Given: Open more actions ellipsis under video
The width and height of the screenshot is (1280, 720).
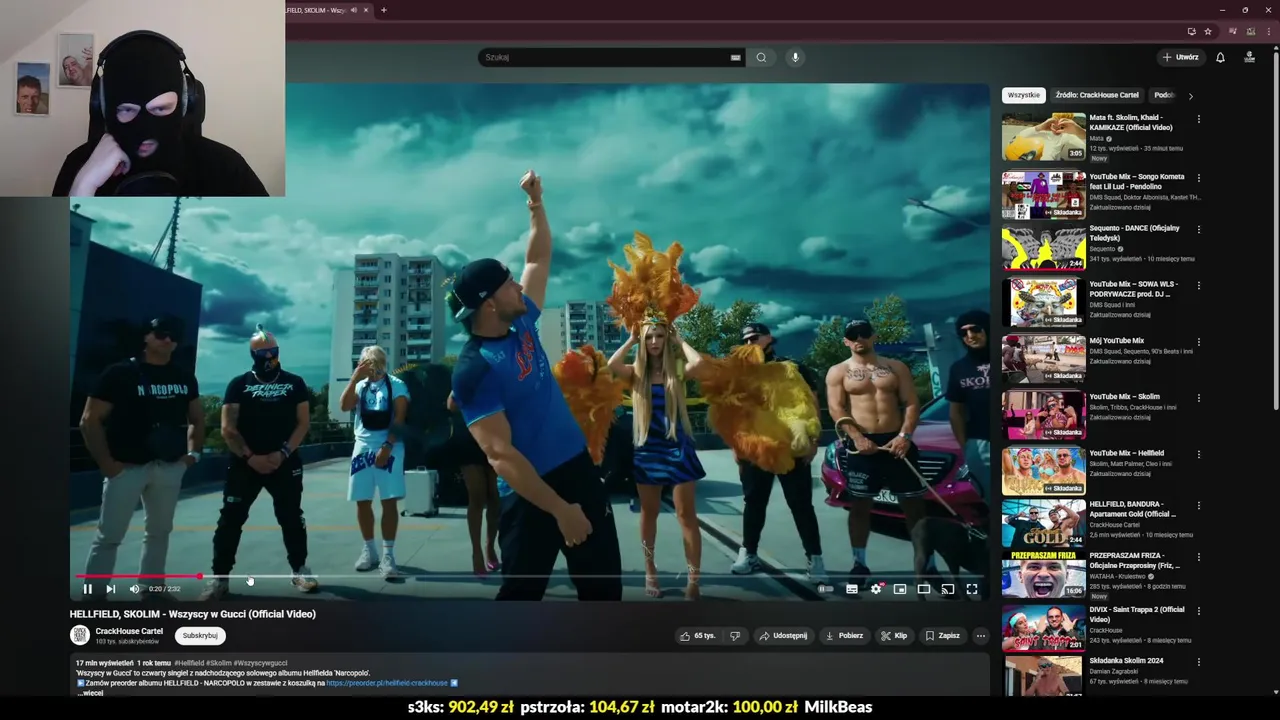Looking at the screenshot, I should tap(980, 636).
